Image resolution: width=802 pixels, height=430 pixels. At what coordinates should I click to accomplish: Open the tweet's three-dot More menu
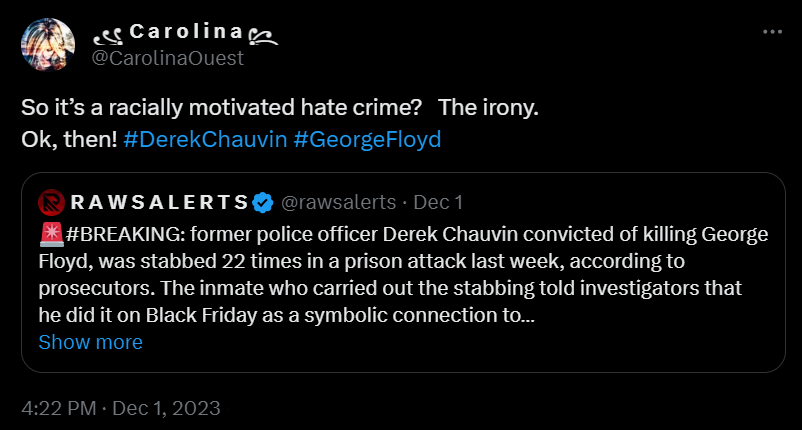click(x=772, y=32)
